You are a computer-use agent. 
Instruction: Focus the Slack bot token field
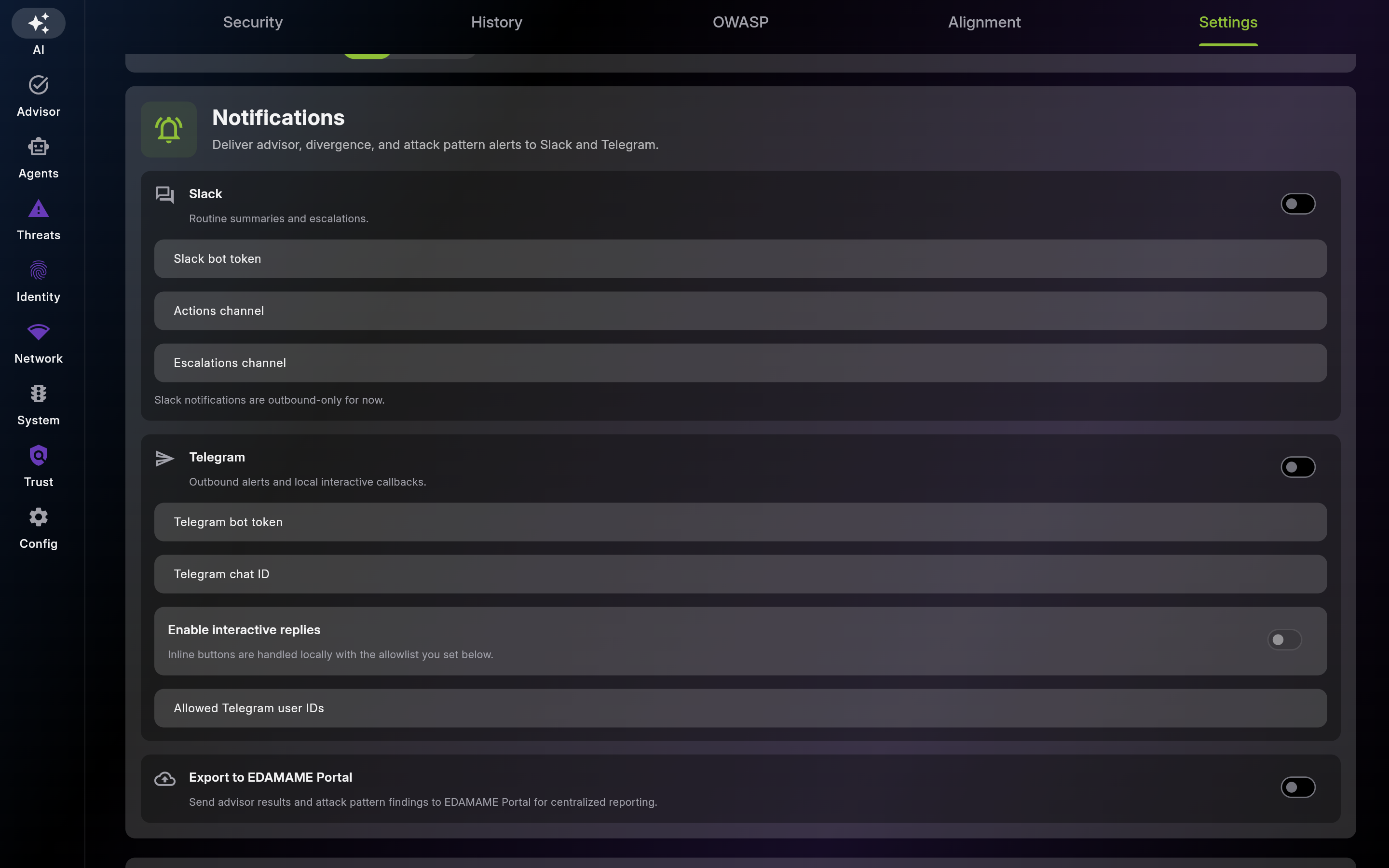click(x=740, y=259)
